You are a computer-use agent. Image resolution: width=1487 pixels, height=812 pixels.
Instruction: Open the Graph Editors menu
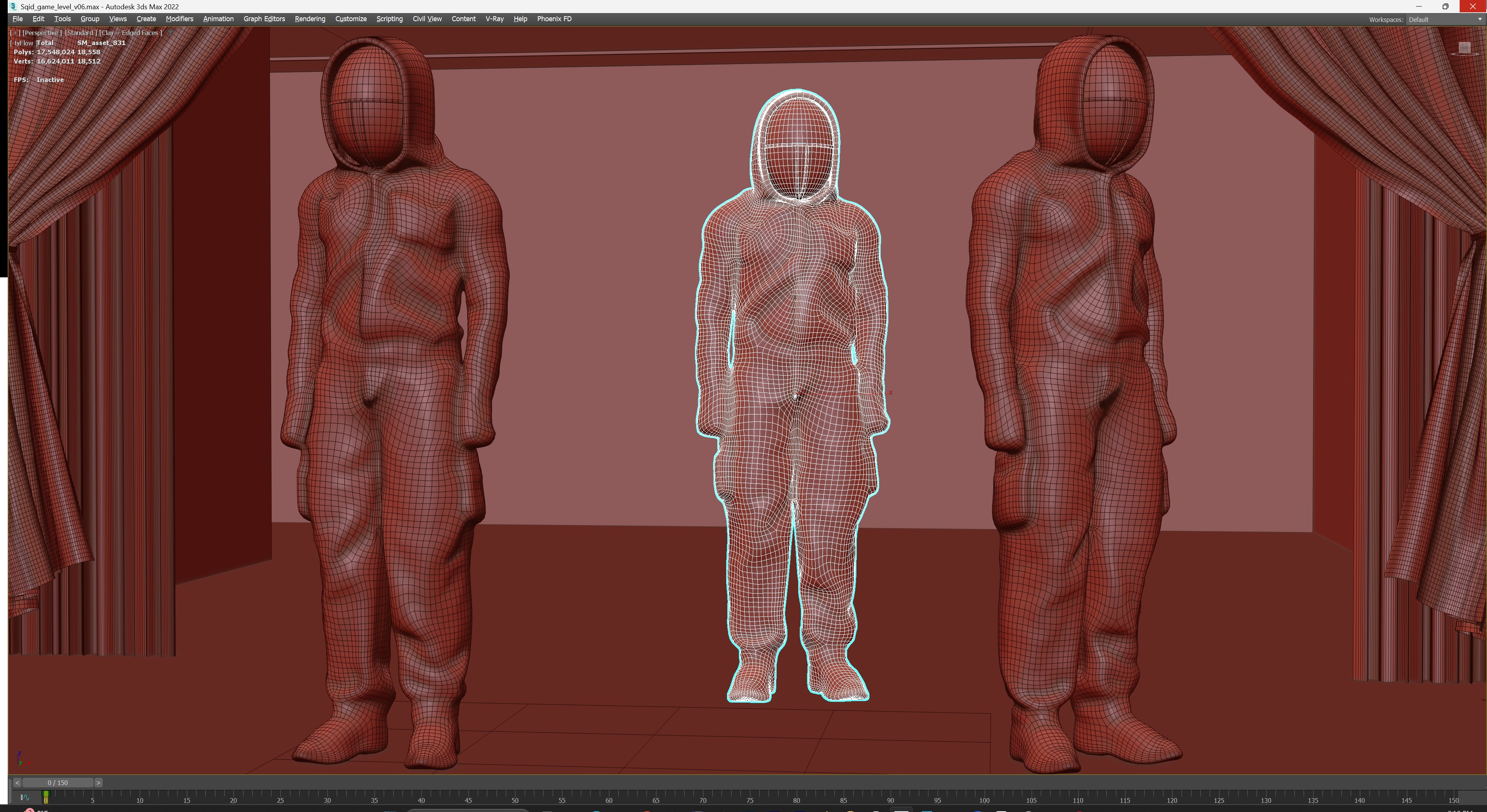pos(264,19)
